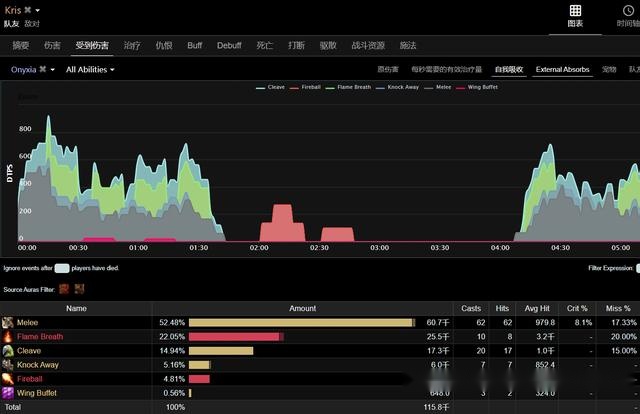The image size is (640, 414).
Task: Open the 施法 casts tab
Action: coord(408,45)
